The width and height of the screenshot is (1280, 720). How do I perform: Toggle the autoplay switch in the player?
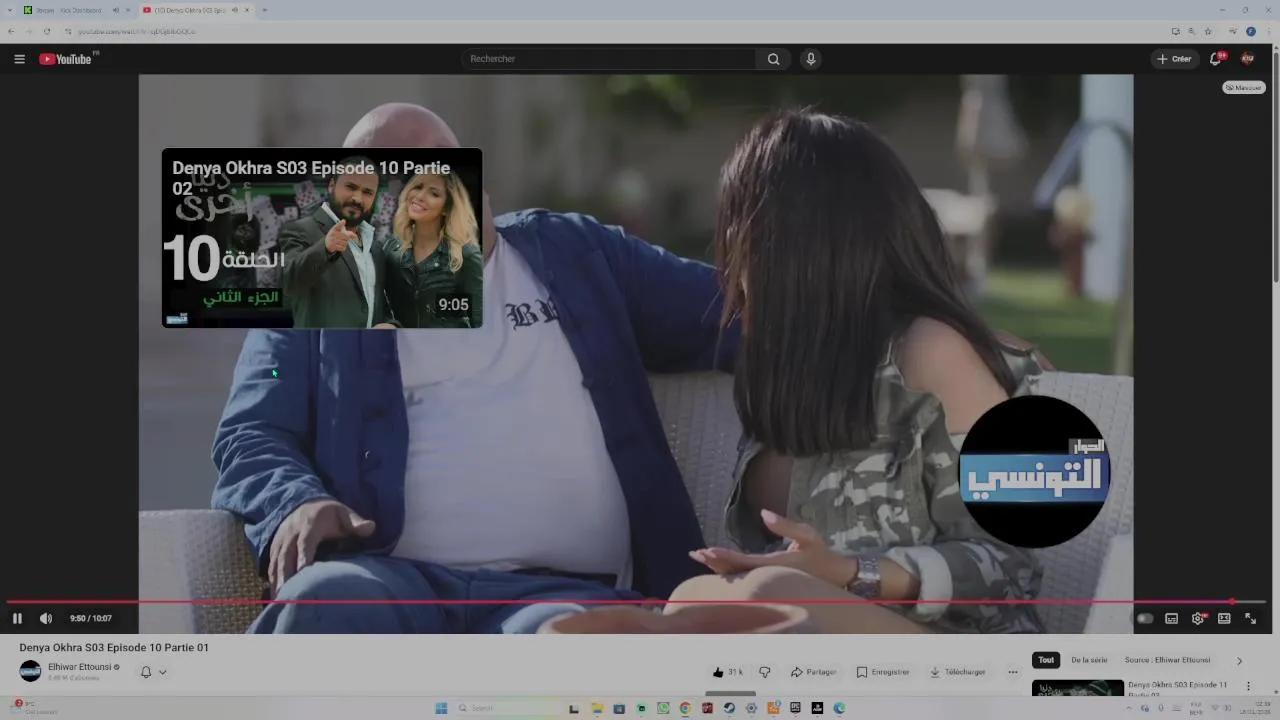(1145, 618)
